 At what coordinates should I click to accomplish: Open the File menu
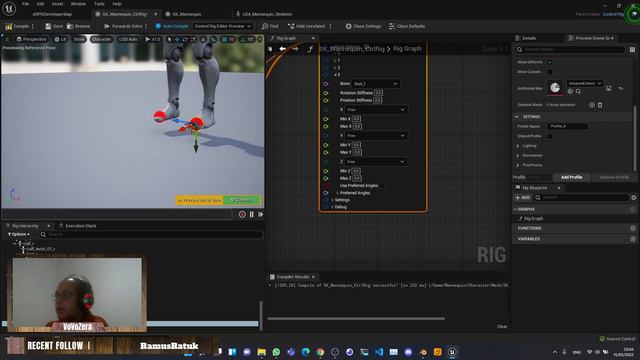click(25, 4)
